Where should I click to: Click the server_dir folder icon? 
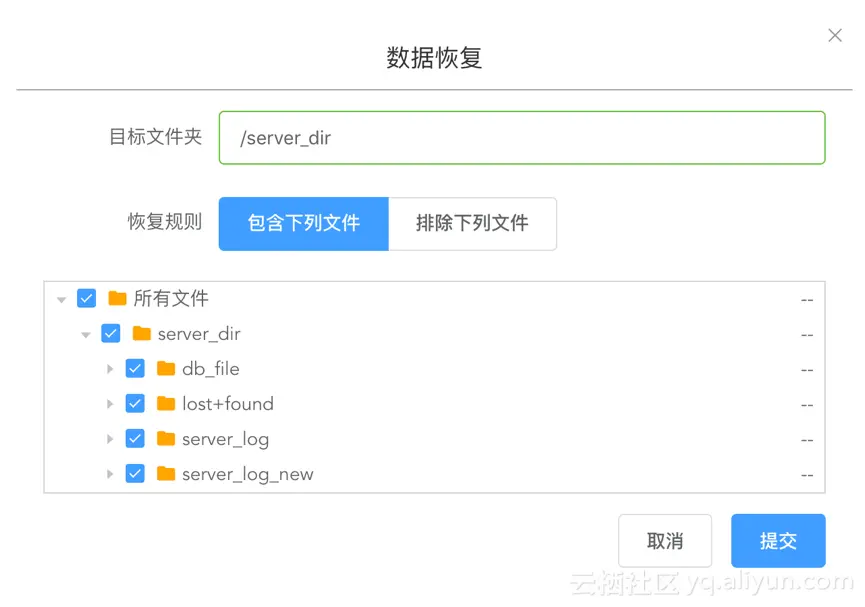[x=142, y=333]
